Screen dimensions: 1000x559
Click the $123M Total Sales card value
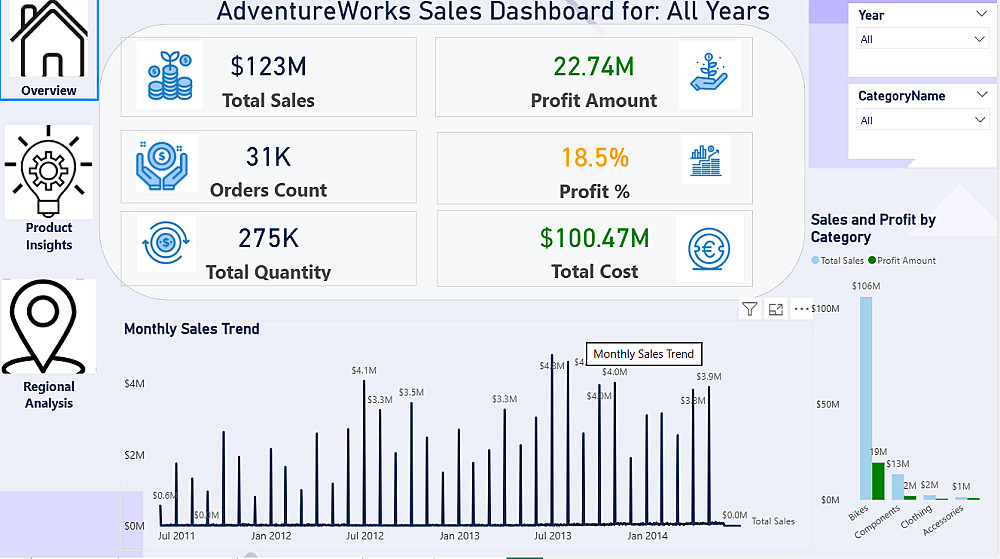click(268, 67)
